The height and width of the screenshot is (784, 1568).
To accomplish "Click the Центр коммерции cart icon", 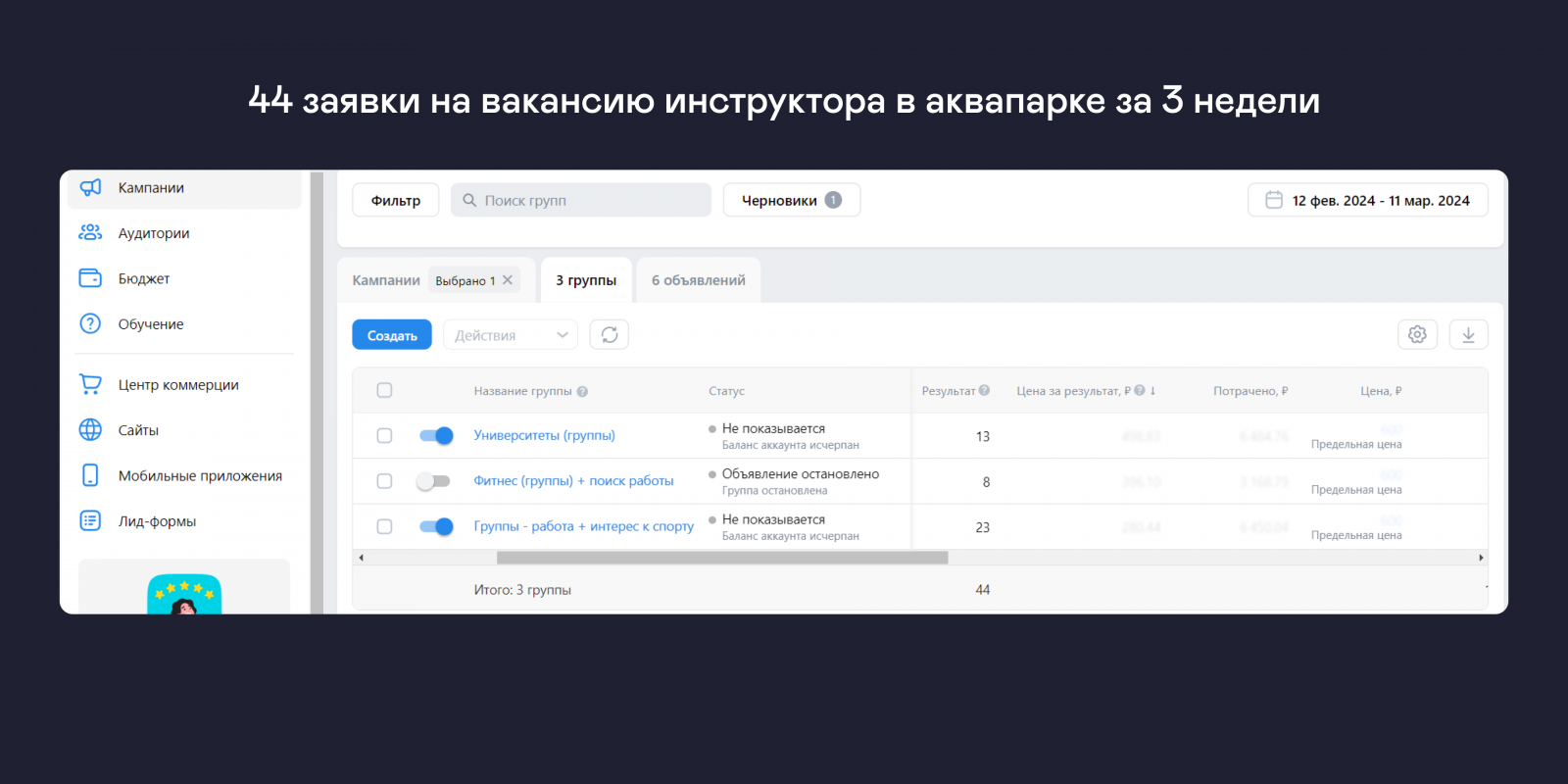I will 90,384.
